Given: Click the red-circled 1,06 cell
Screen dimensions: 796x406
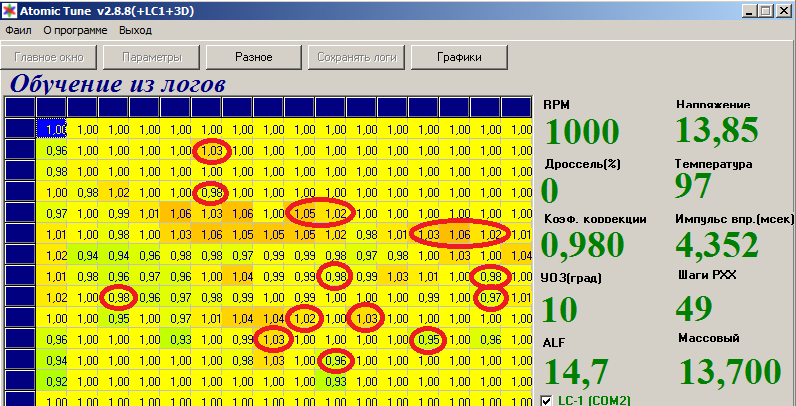Looking at the screenshot, I should click(460, 234).
